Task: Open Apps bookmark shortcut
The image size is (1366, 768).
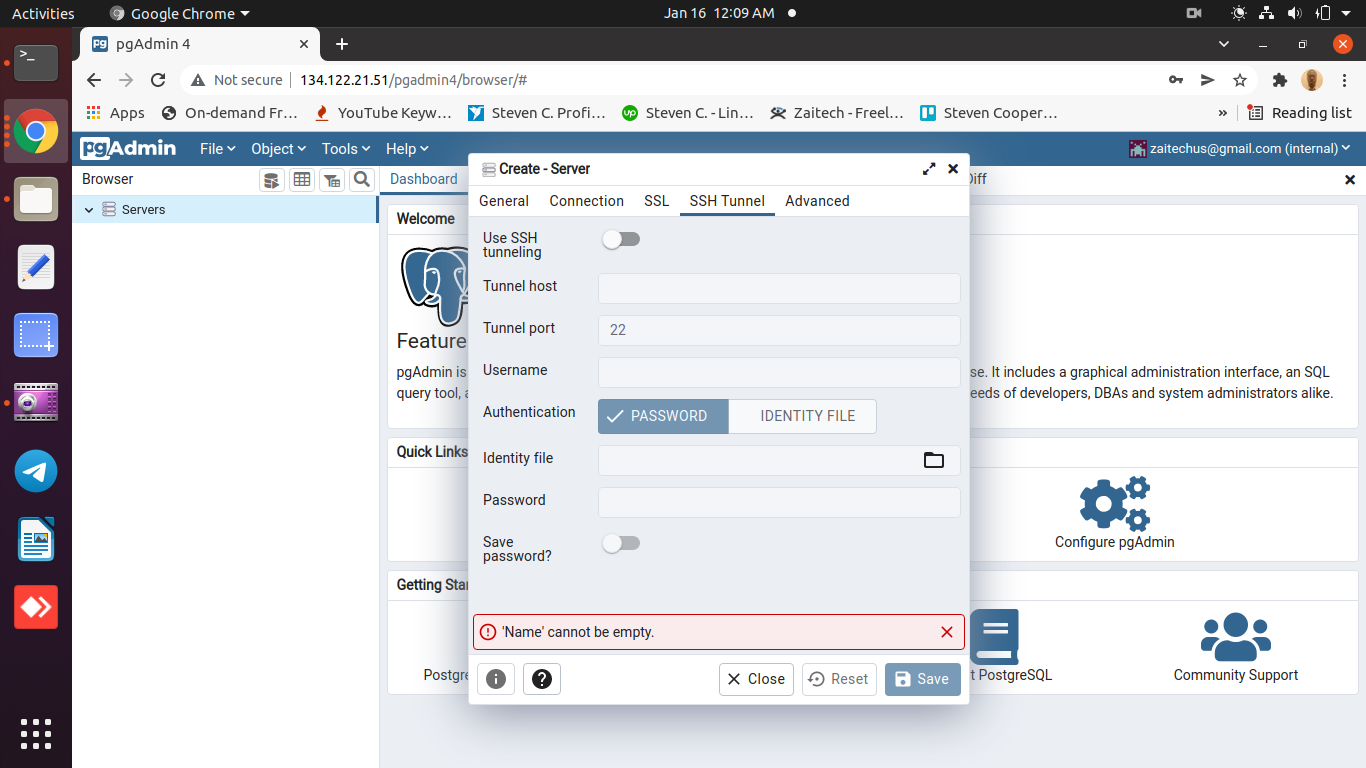Action: point(116,113)
